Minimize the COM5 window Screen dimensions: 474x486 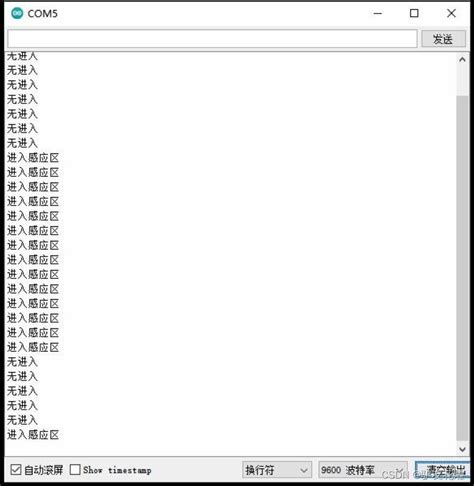[378, 13]
